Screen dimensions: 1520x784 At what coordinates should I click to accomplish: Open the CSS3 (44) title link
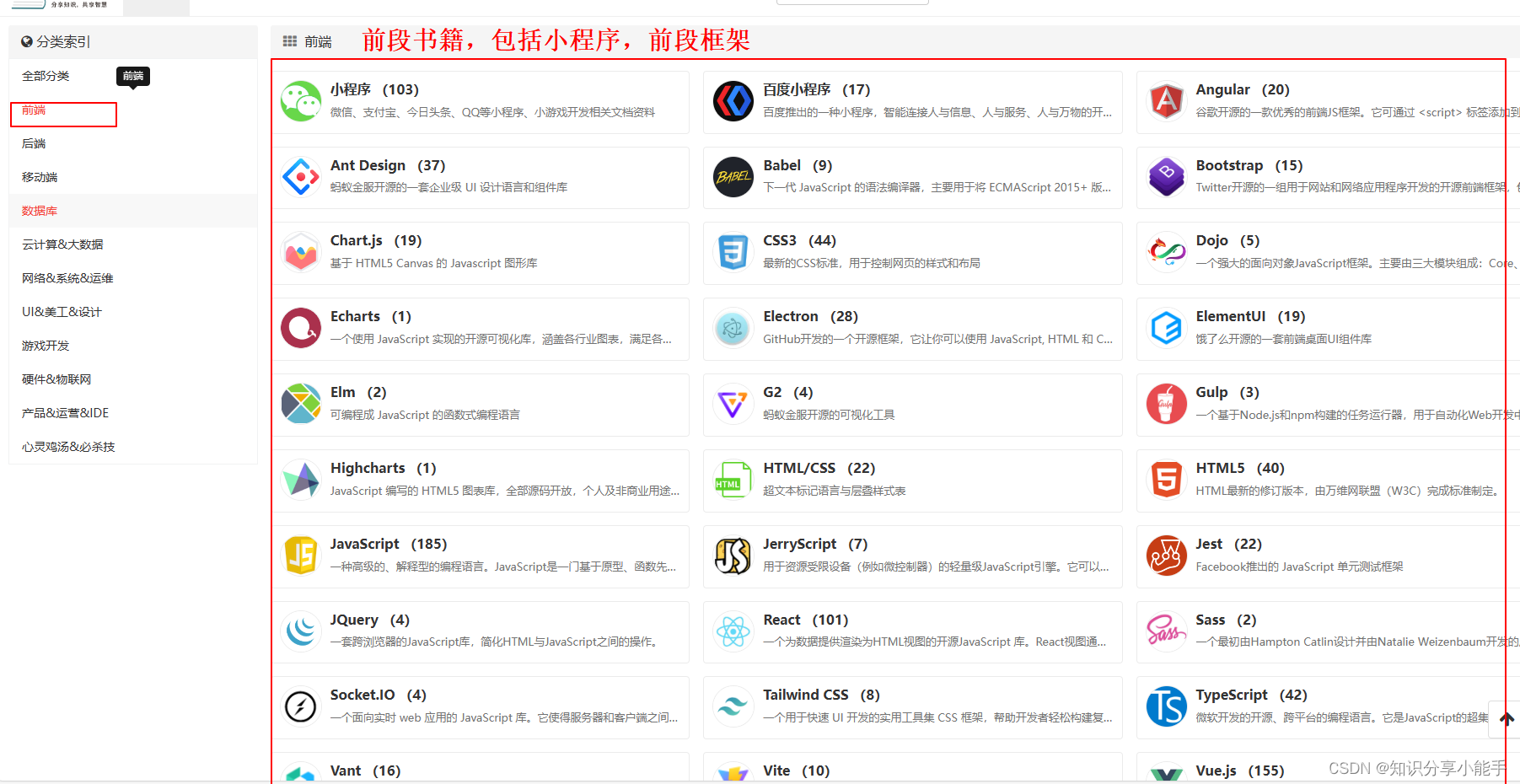tap(799, 240)
